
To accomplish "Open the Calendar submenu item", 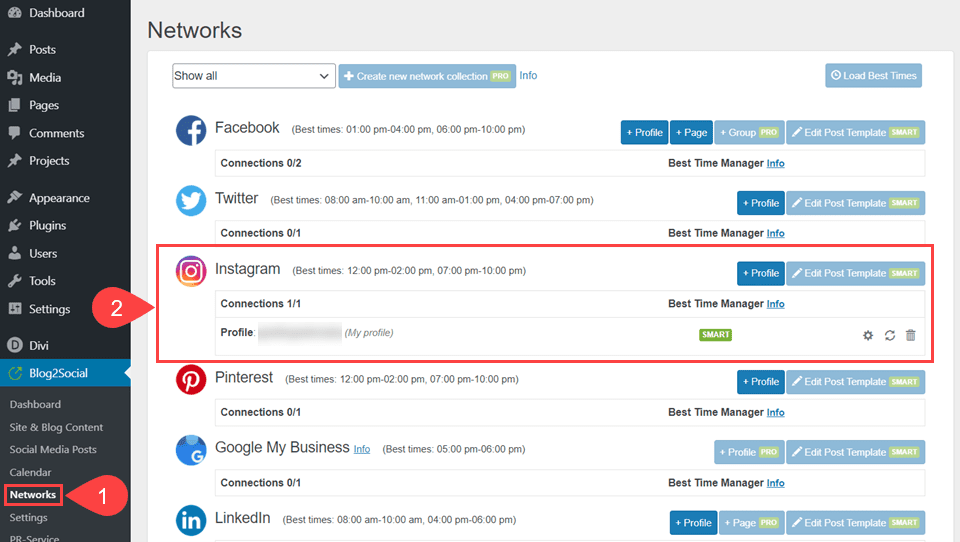I will pos(30,472).
